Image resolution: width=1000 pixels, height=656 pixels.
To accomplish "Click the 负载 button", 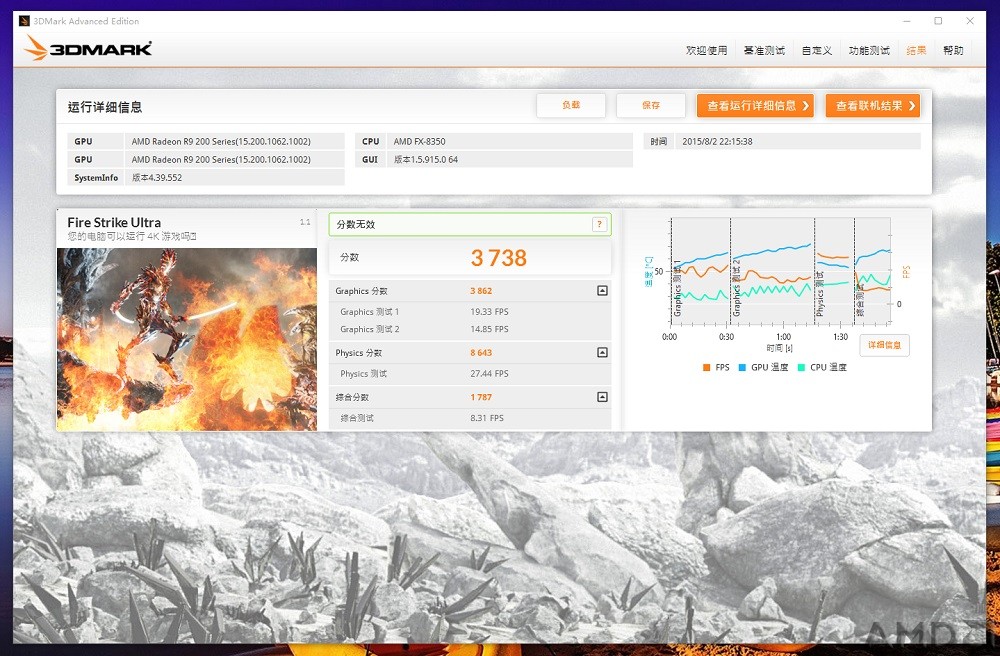I will coord(571,105).
